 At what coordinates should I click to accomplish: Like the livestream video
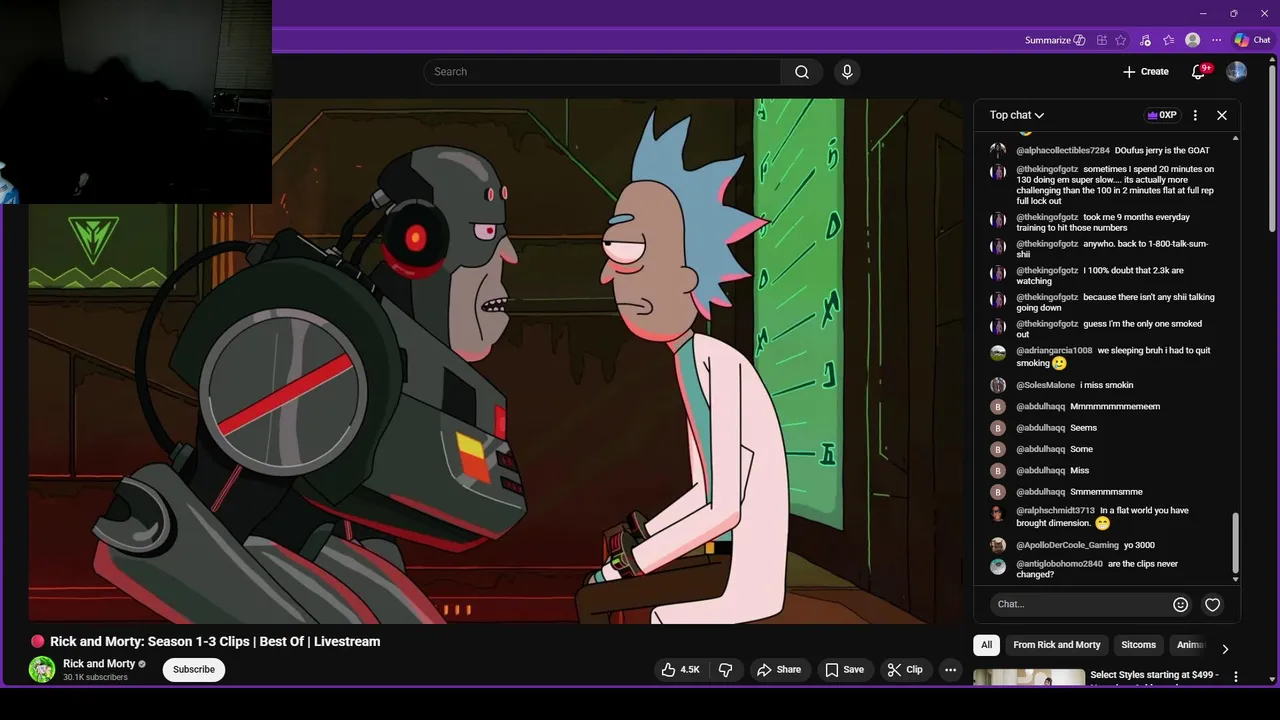click(x=680, y=670)
